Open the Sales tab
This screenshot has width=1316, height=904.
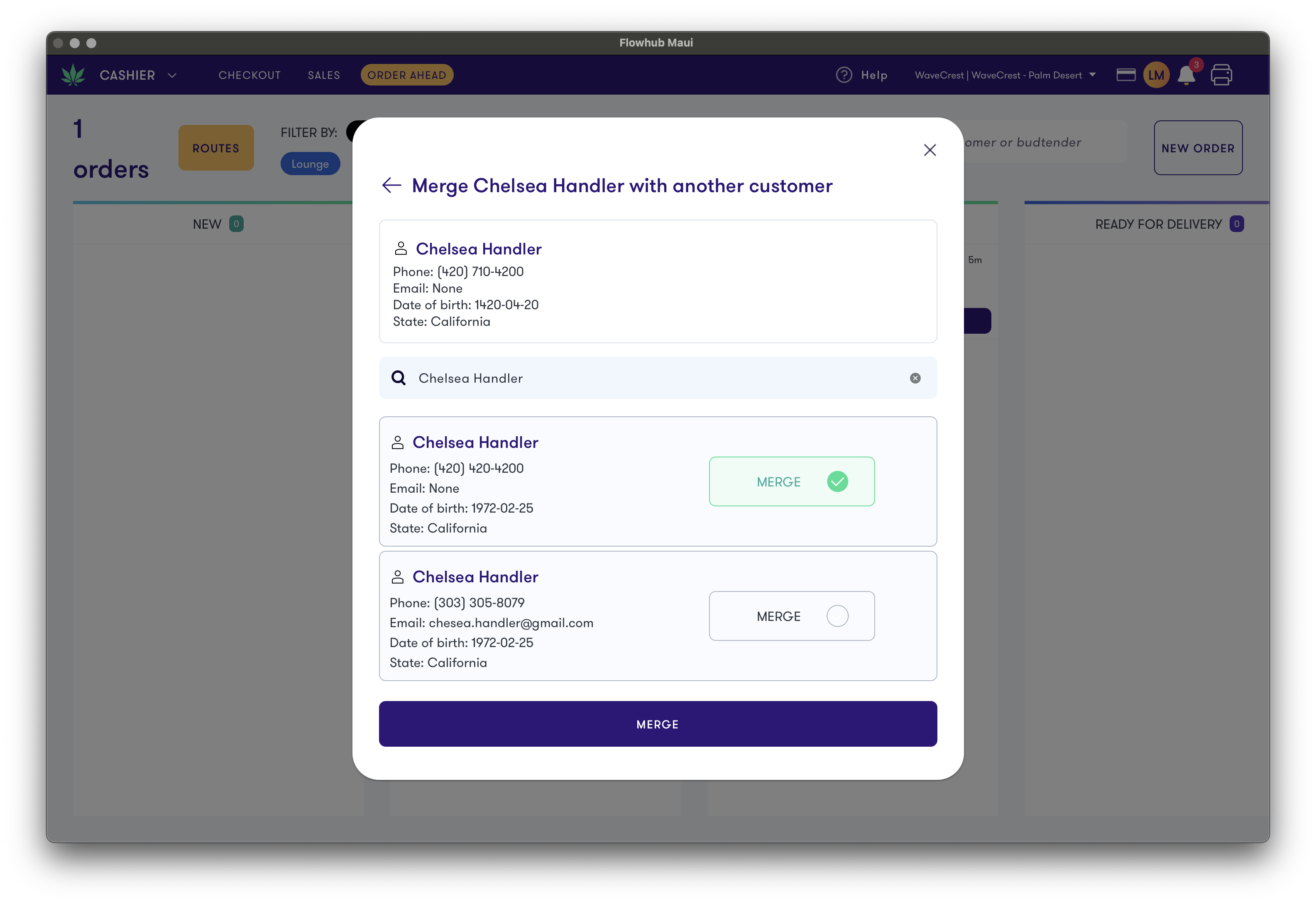pos(324,76)
